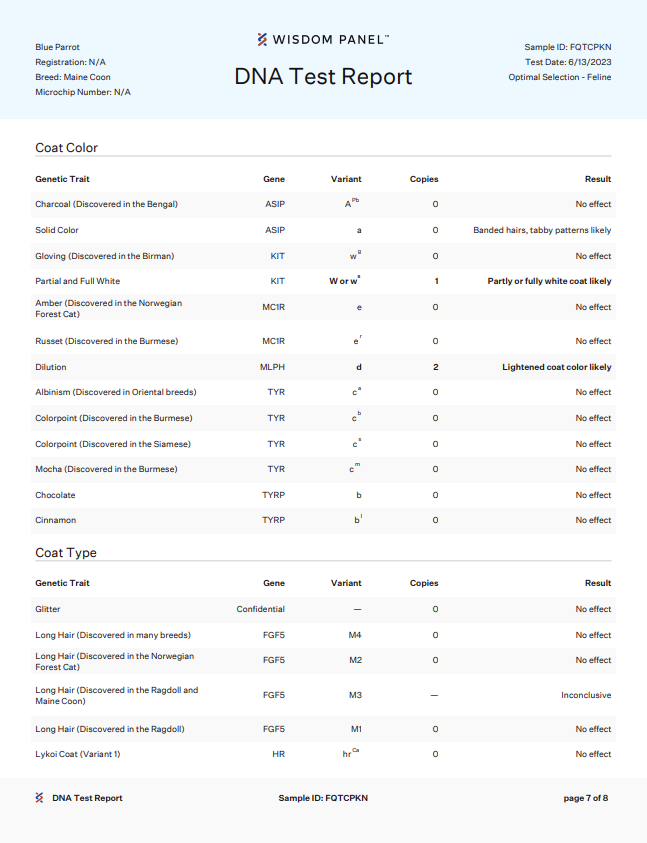Click 'Optimal Selection - Feline' text
The width and height of the screenshot is (647, 843).
(560, 77)
